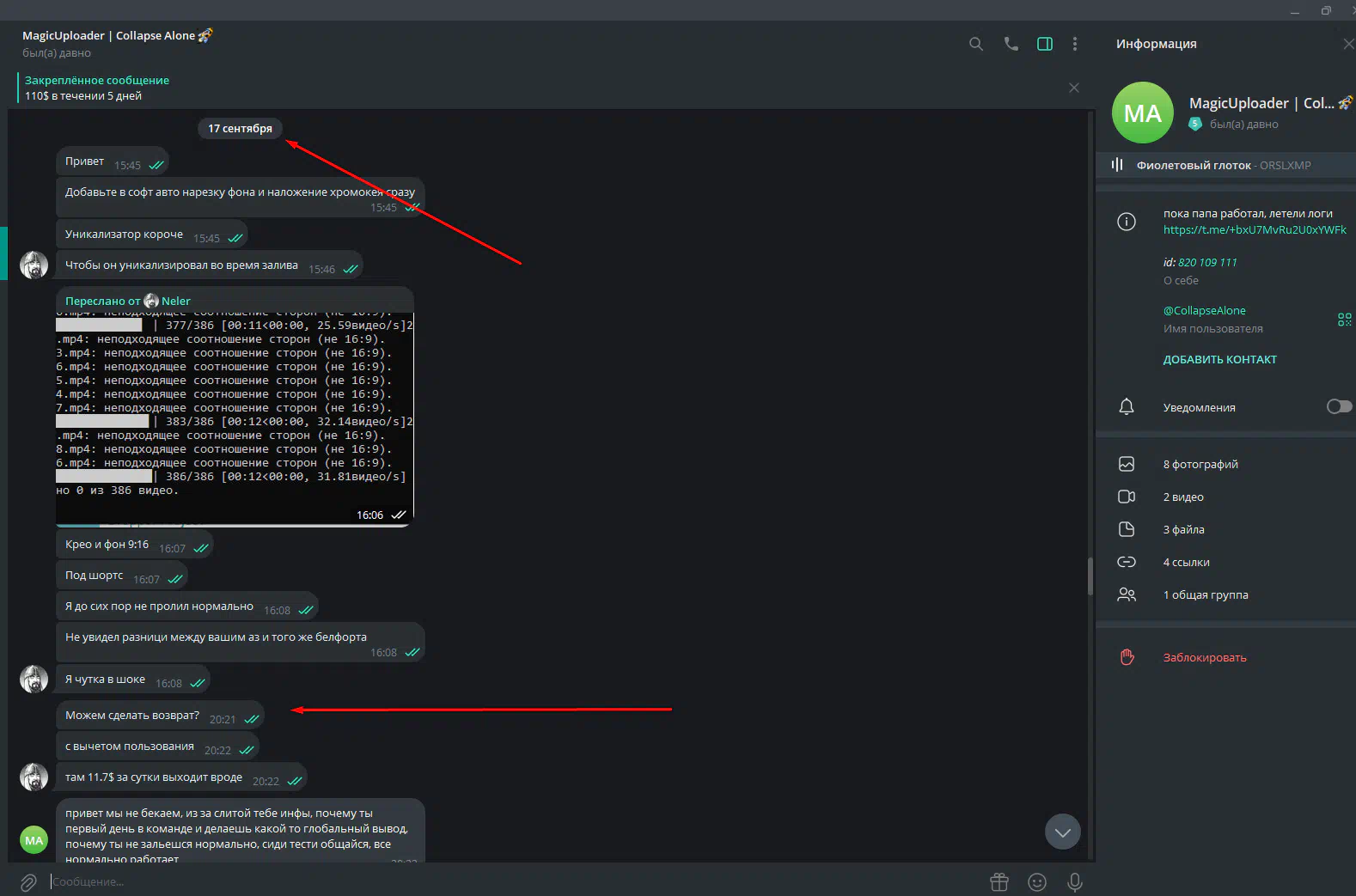Open the gift icon in message bar
Screen dimensions: 1356x896
pyautogui.click(x=999, y=882)
